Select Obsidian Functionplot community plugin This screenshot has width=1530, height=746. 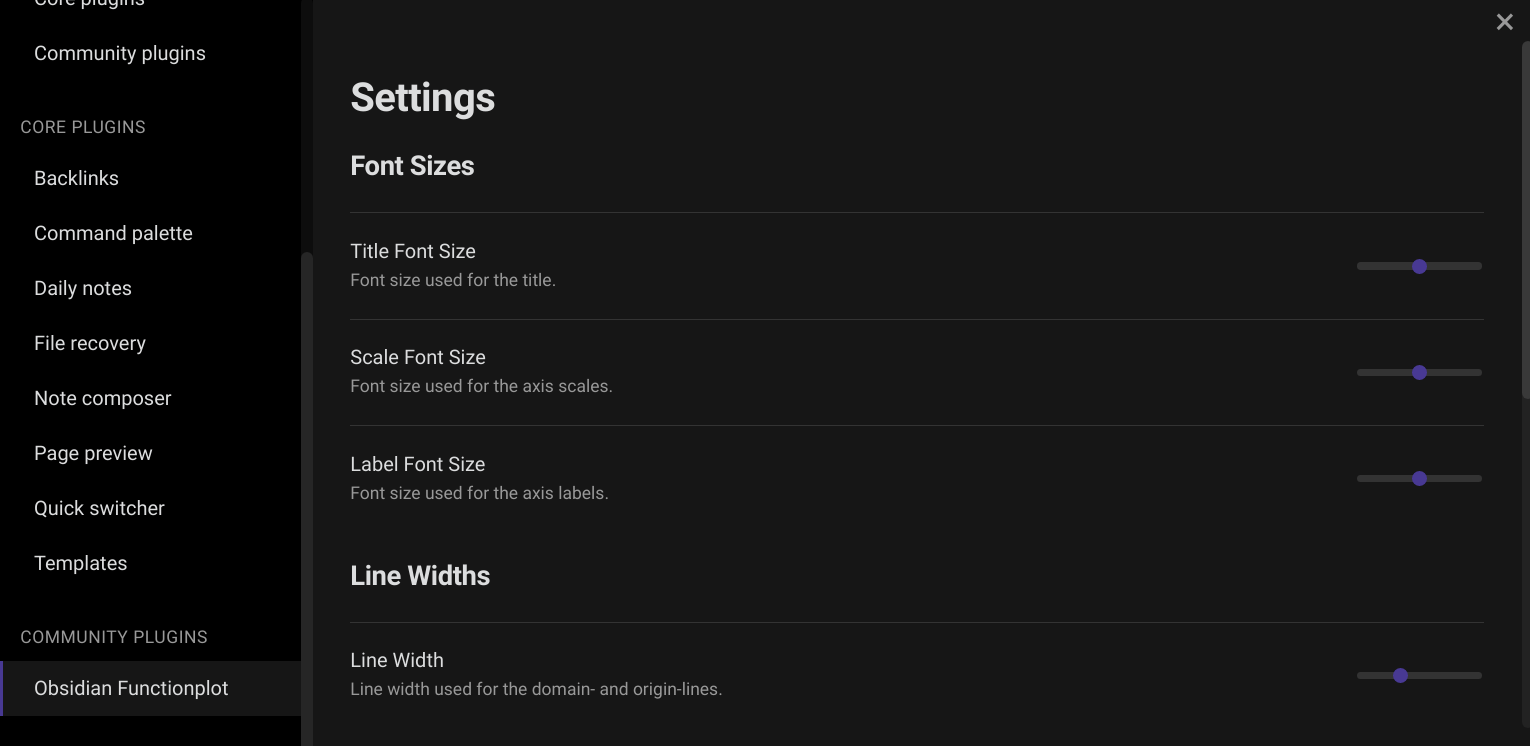(131, 688)
